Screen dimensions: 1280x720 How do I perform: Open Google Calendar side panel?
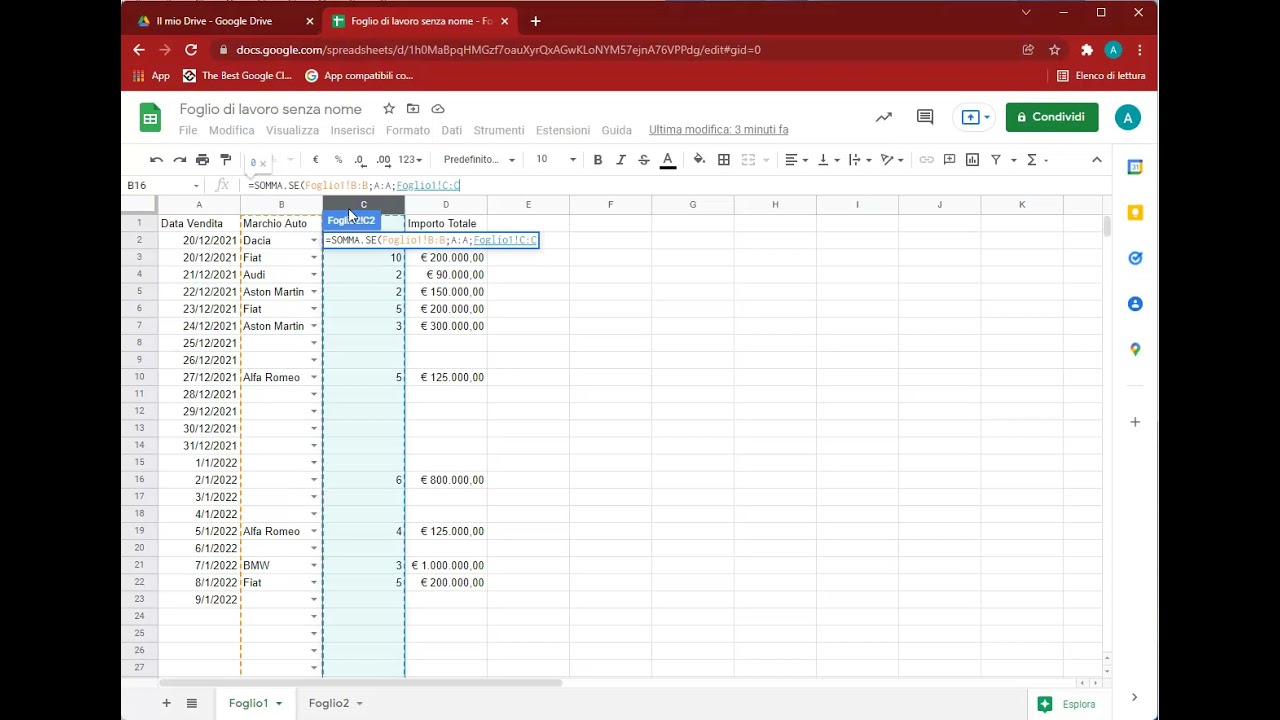[x=1135, y=167]
